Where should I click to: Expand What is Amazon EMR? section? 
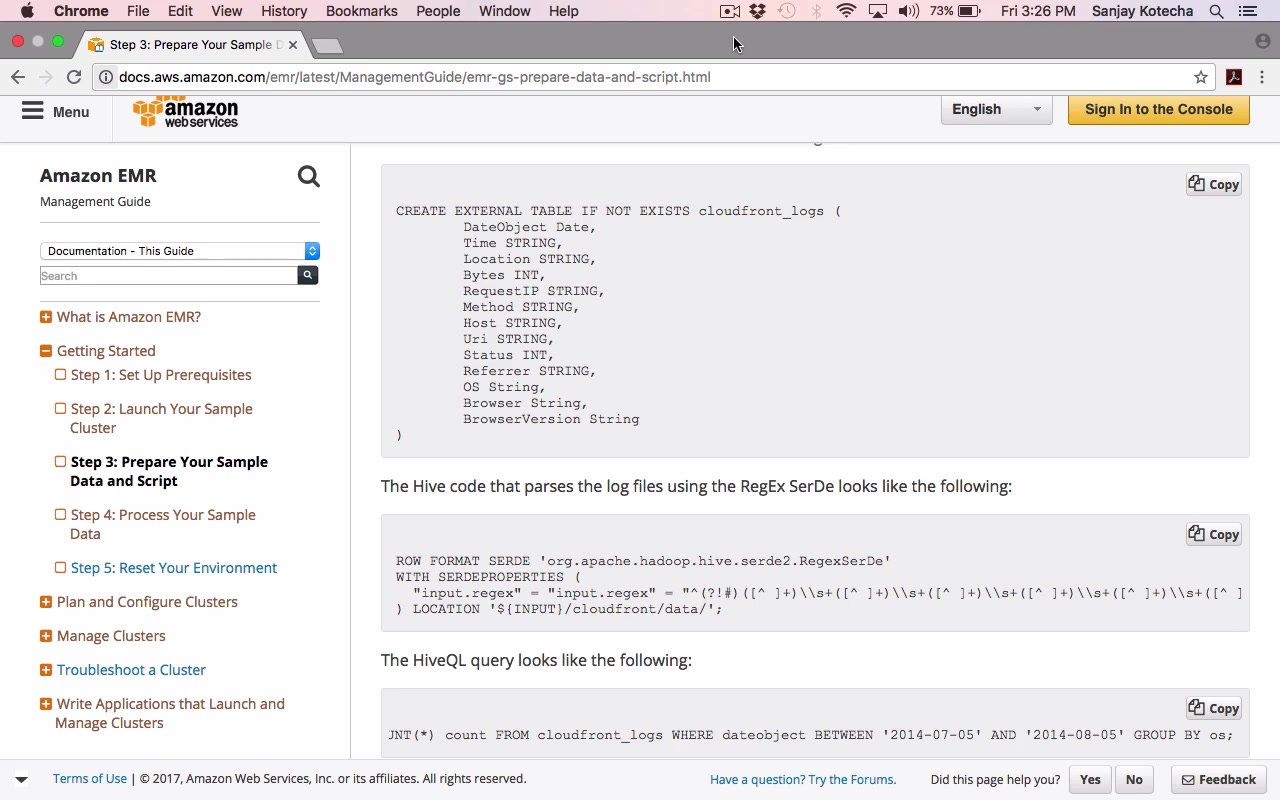pyautogui.click(x=46, y=317)
